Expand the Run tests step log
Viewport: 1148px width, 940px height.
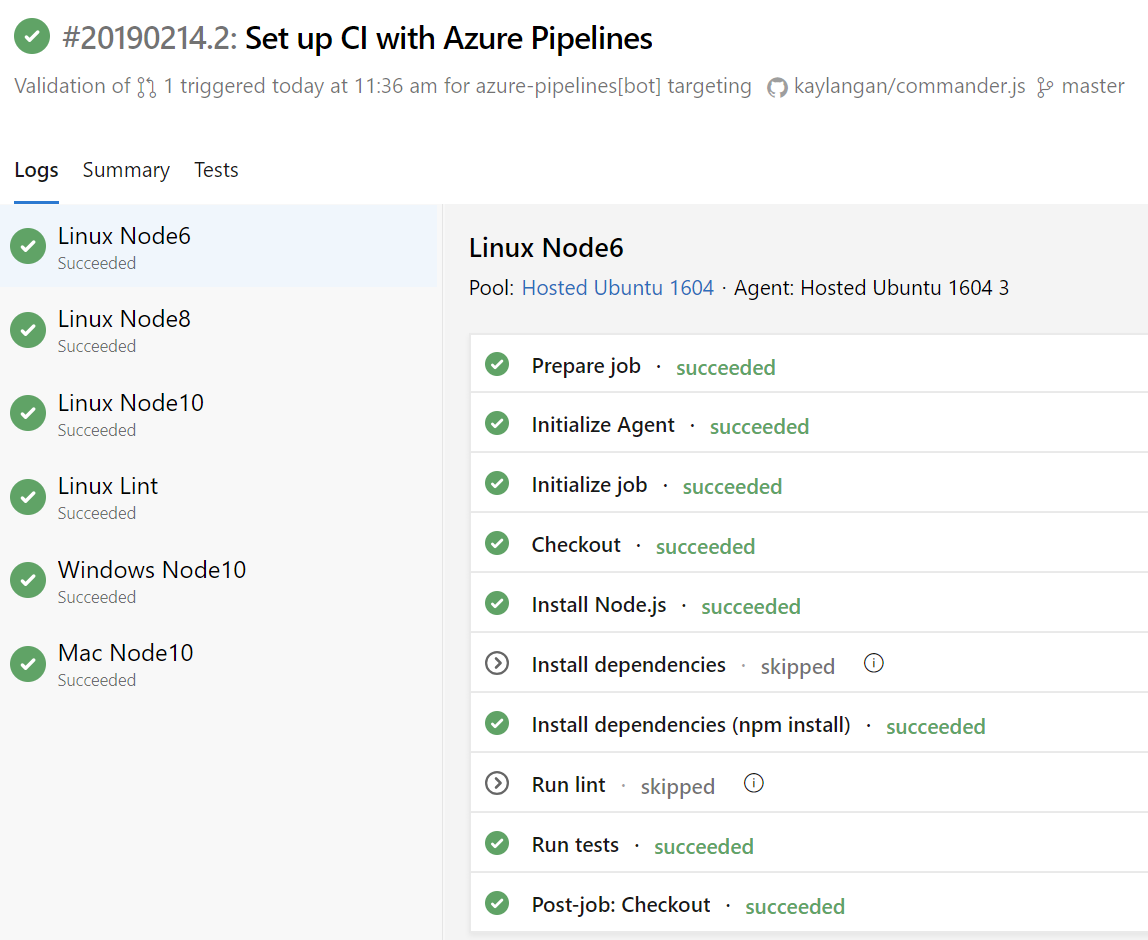click(576, 845)
